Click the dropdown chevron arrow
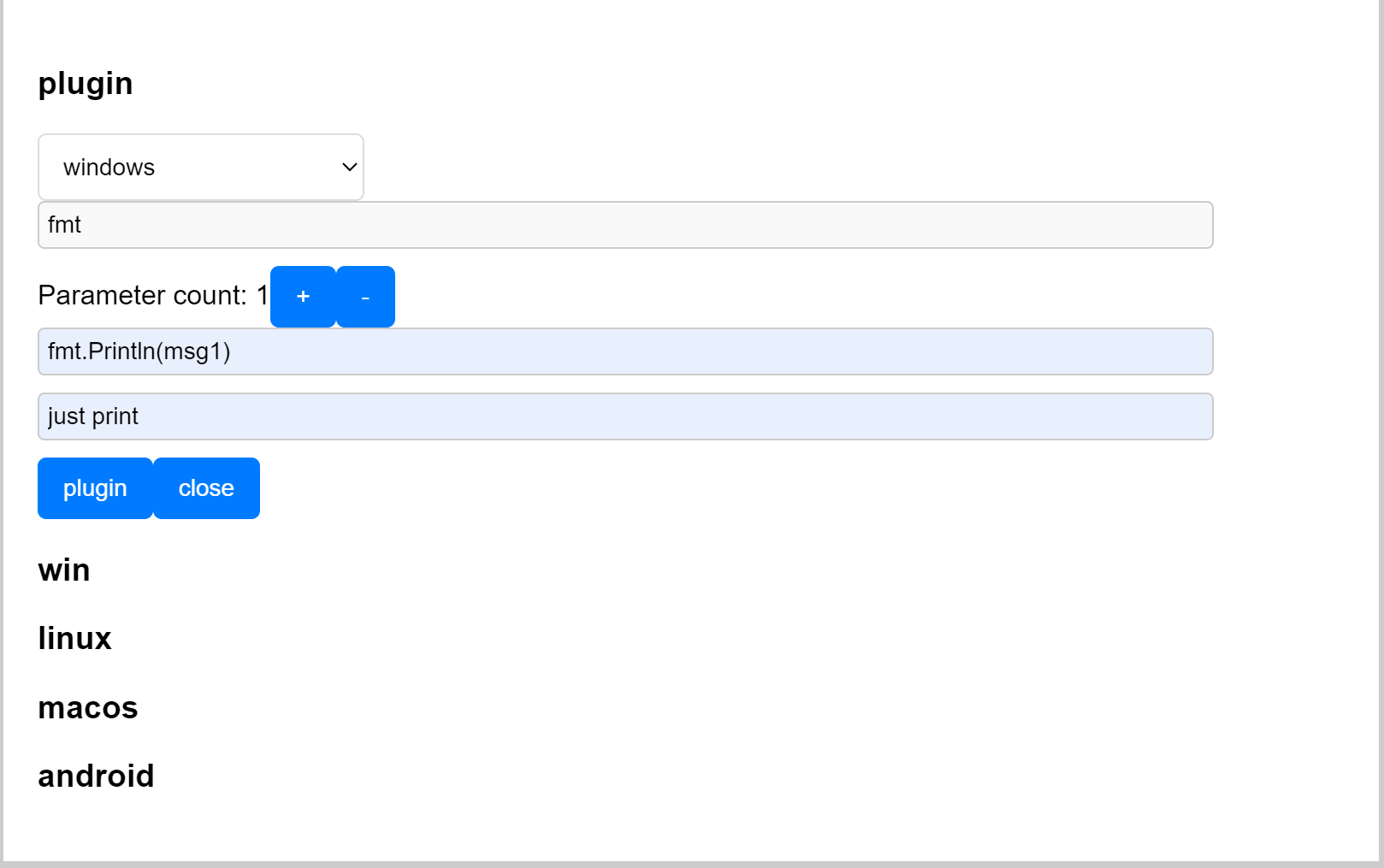This screenshot has width=1384, height=868. [349, 168]
